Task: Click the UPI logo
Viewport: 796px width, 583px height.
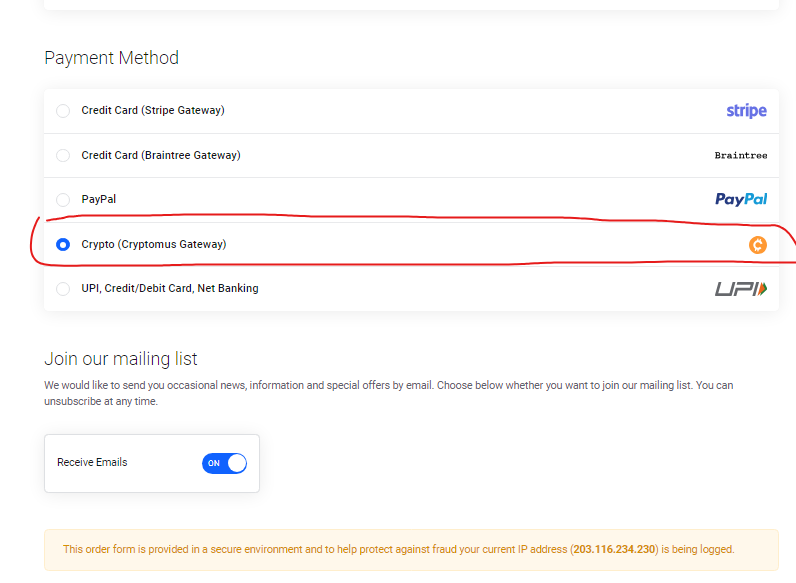Action: pos(741,288)
